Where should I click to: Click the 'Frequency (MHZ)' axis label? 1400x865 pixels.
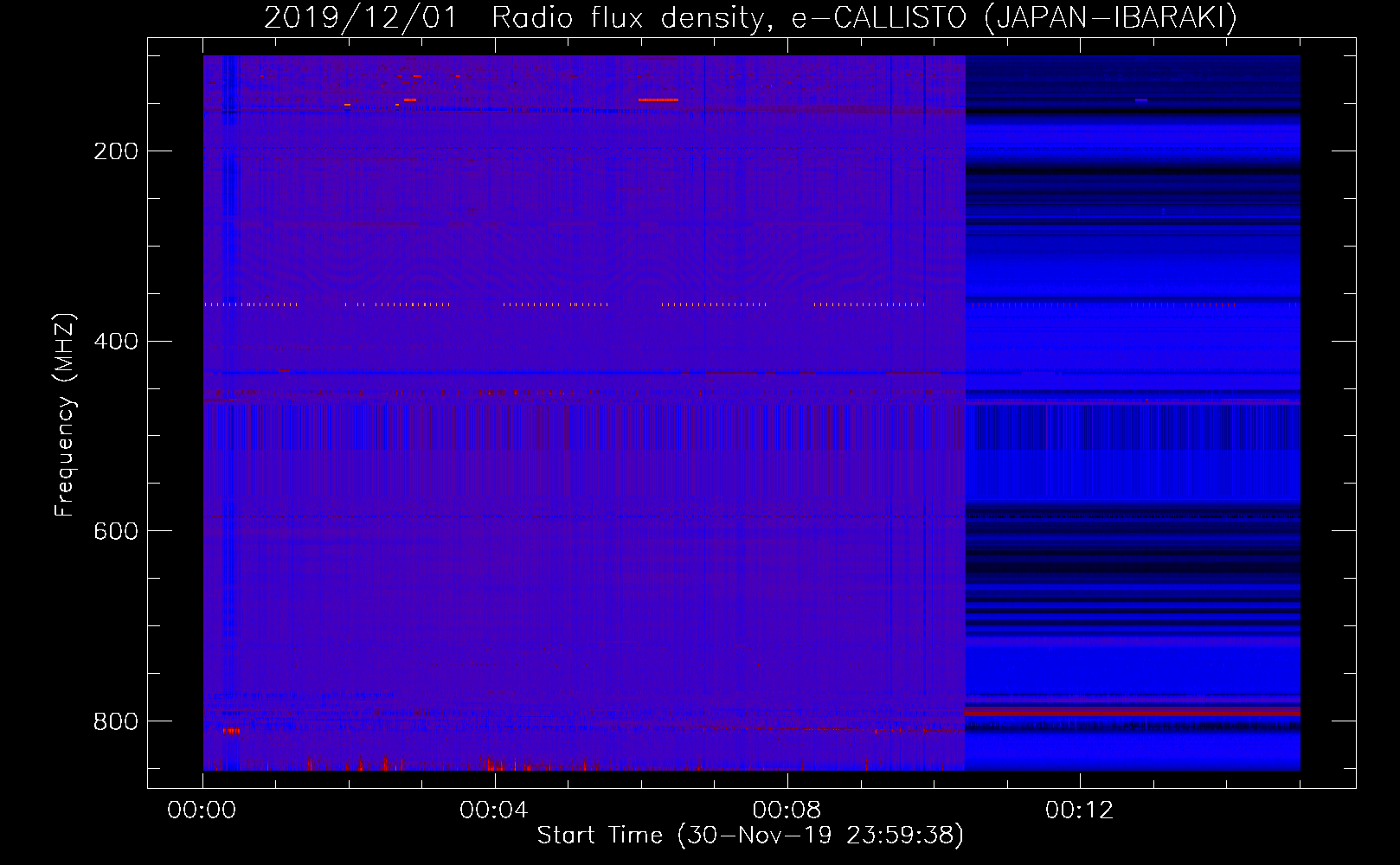pyautogui.click(x=64, y=415)
